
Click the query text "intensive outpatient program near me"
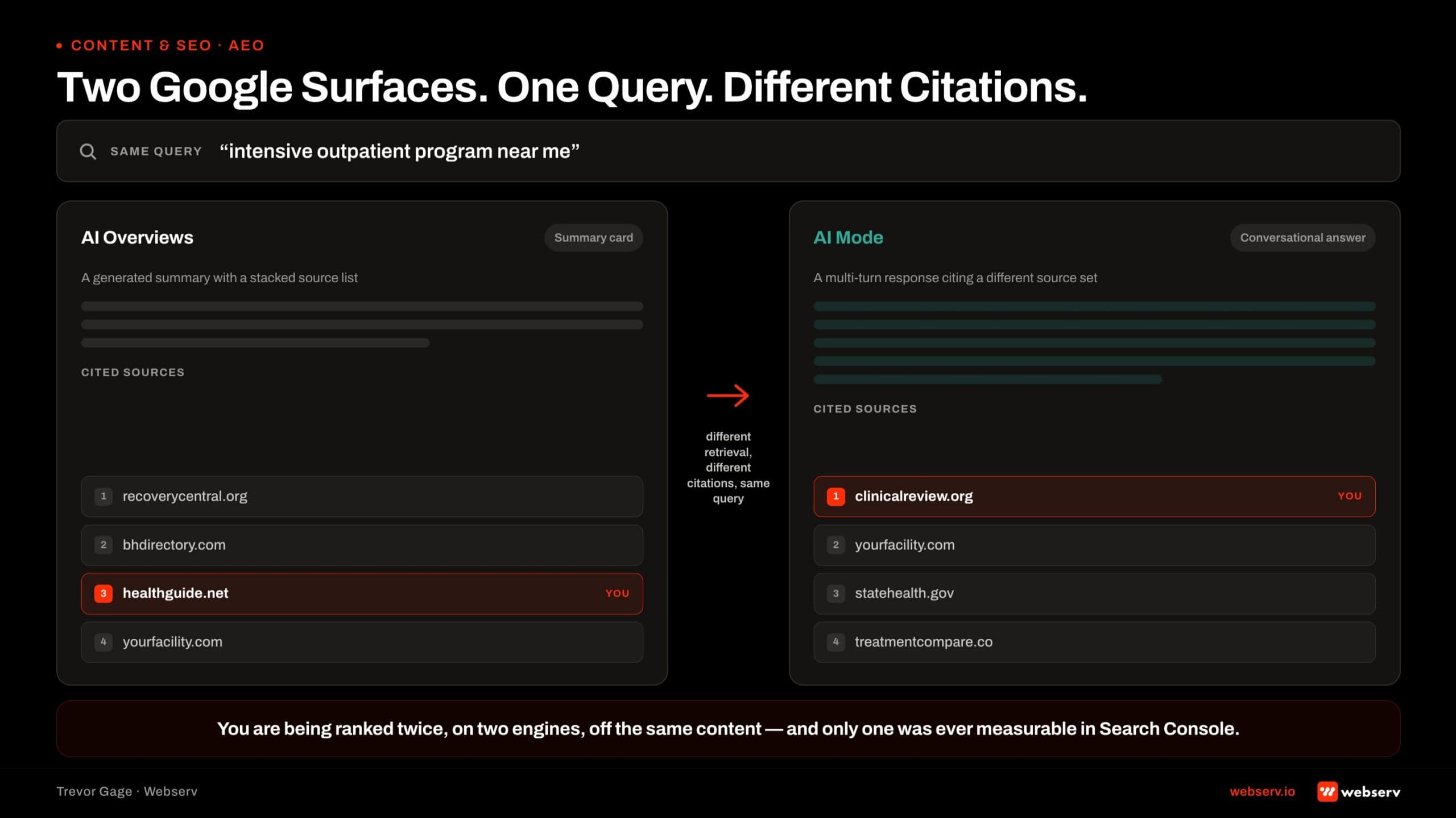click(x=399, y=151)
